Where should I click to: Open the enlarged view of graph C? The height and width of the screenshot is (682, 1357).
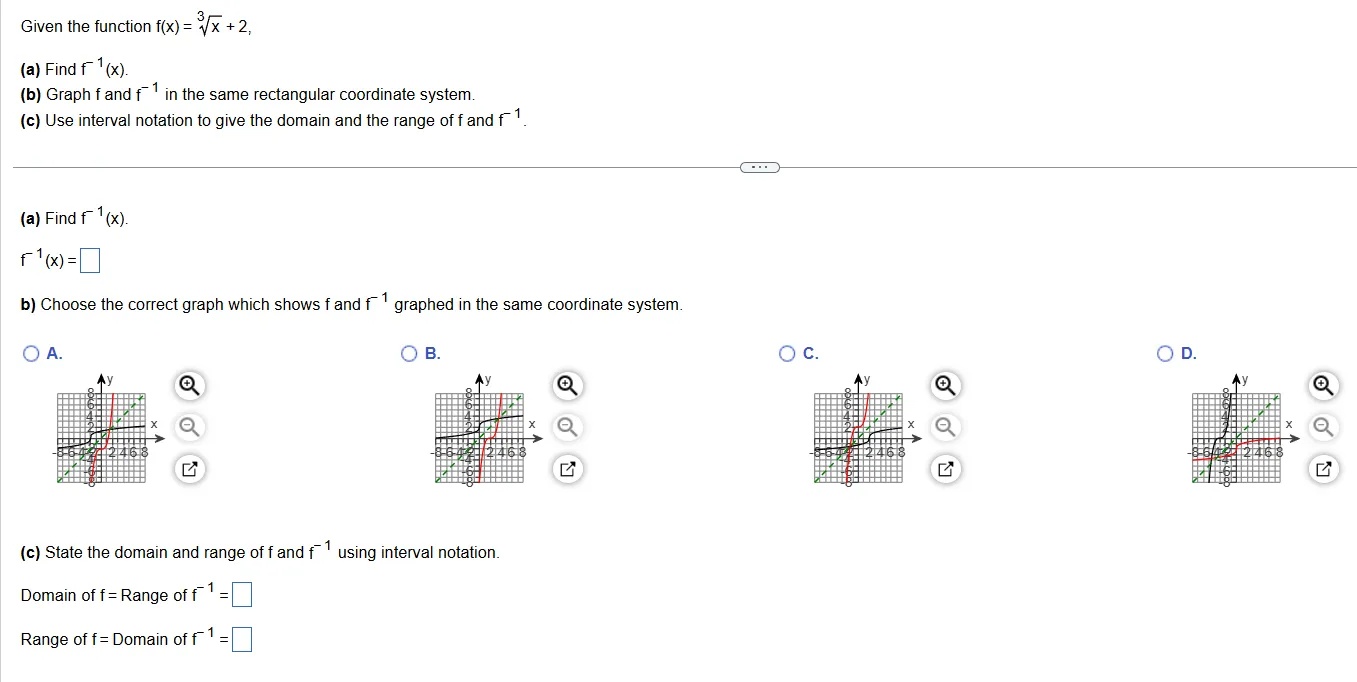[x=944, y=469]
